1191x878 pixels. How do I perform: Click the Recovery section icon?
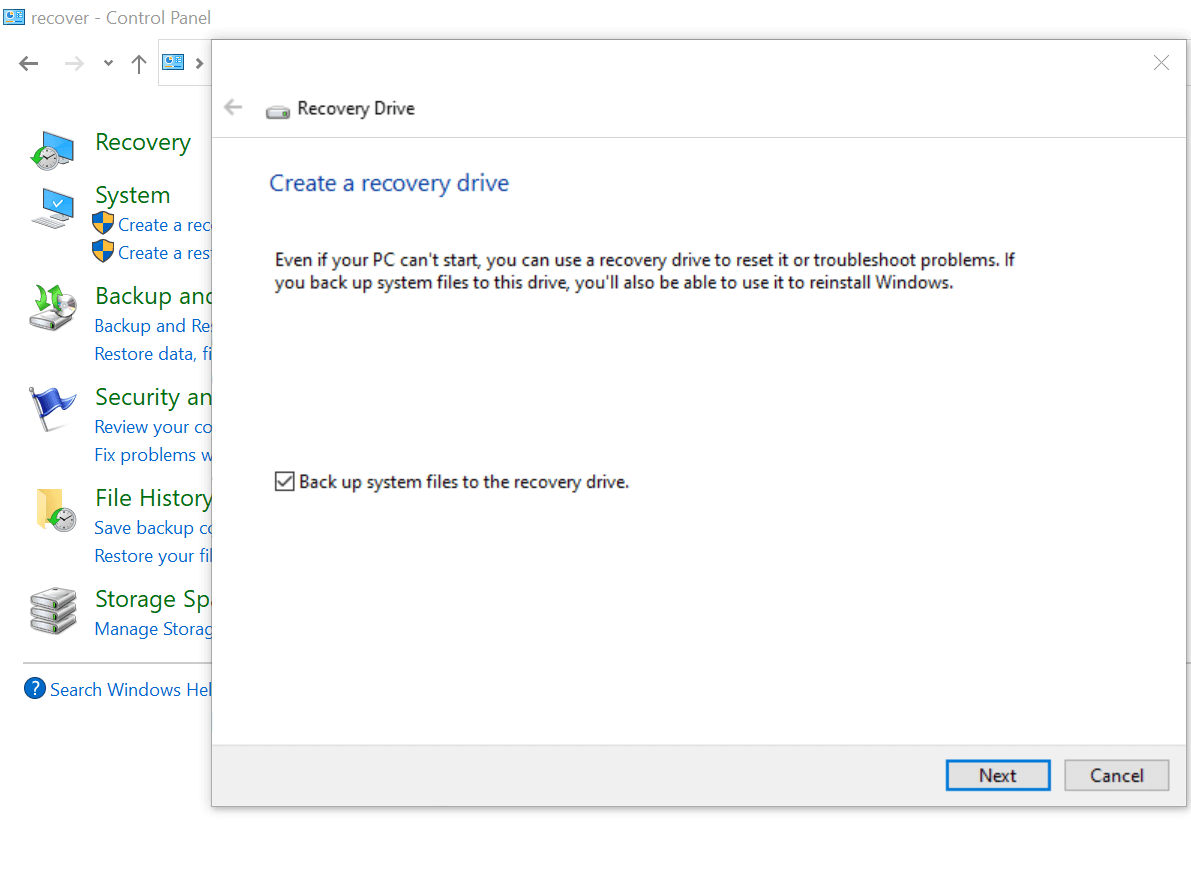click(x=51, y=149)
